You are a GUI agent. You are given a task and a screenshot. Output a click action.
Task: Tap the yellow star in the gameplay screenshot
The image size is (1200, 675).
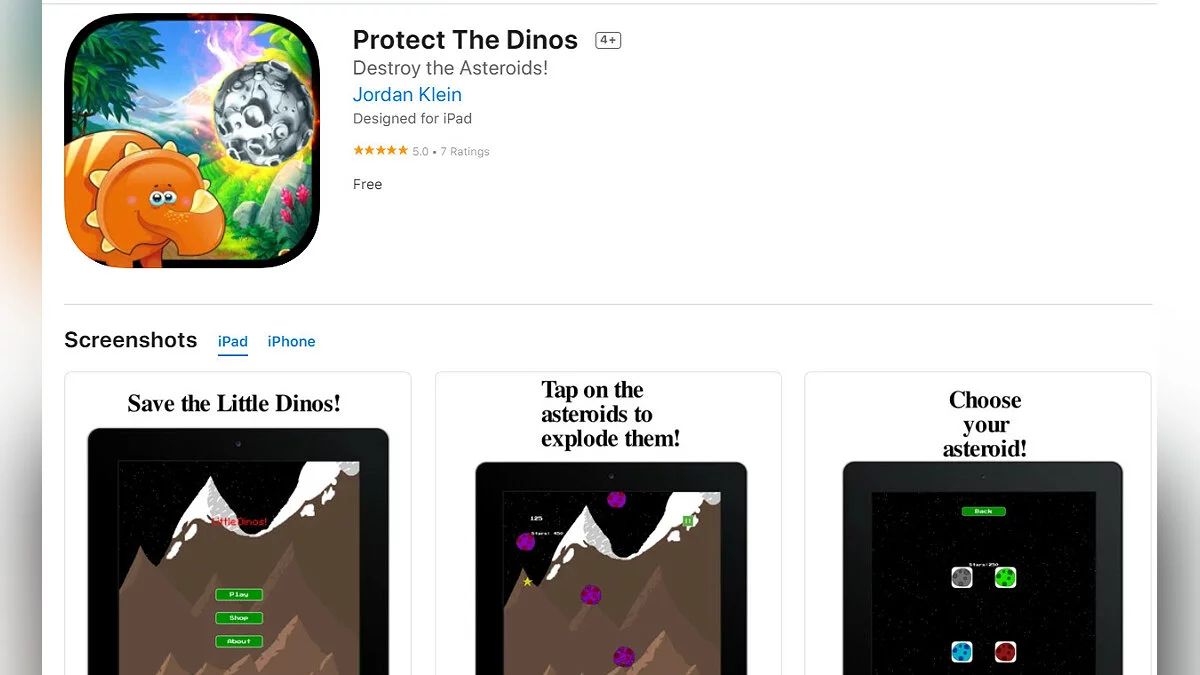tap(527, 582)
